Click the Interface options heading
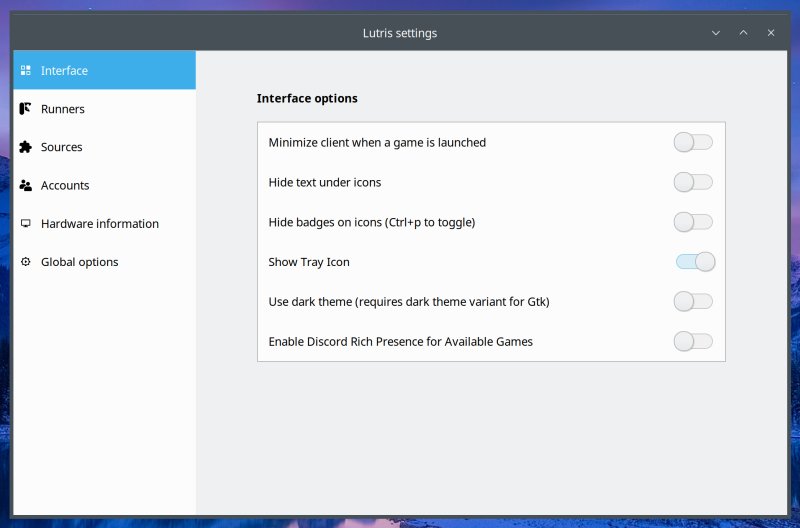The image size is (800, 528). point(307,98)
